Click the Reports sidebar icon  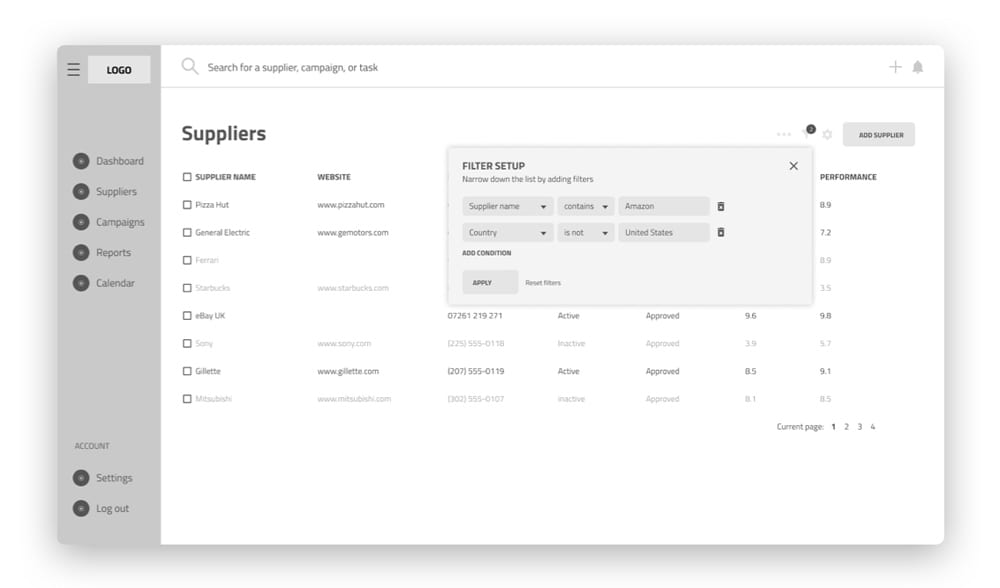81,253
